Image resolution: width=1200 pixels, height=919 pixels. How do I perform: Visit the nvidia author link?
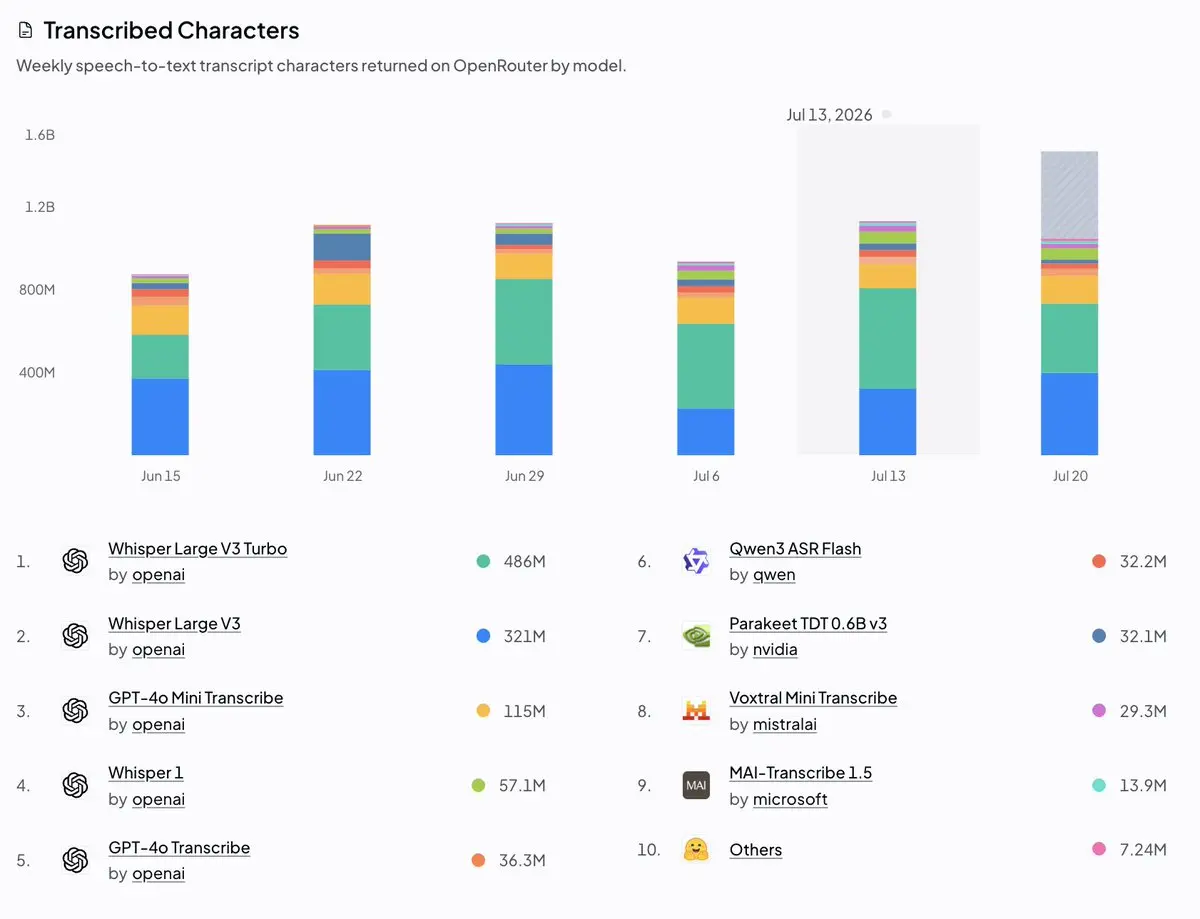pos(775,650)
